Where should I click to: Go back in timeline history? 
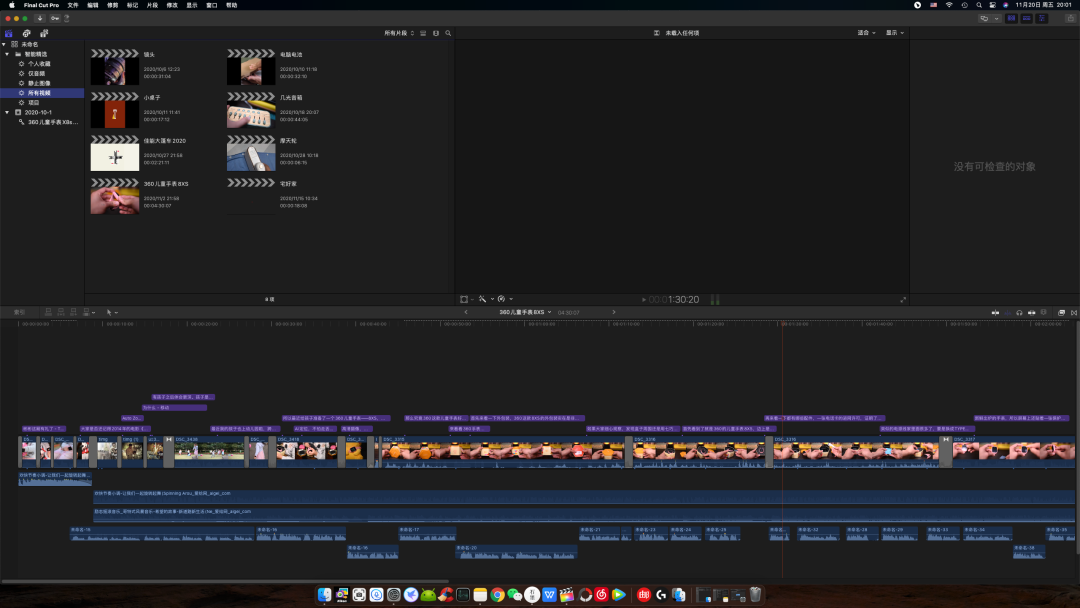(466, 312)
